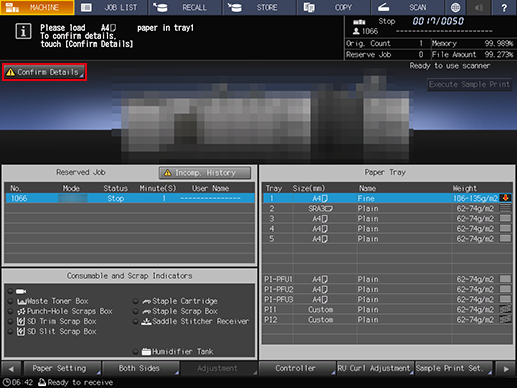Open Incomp. History
Viewport: 517px width, 388px height.
coord(205,173)
